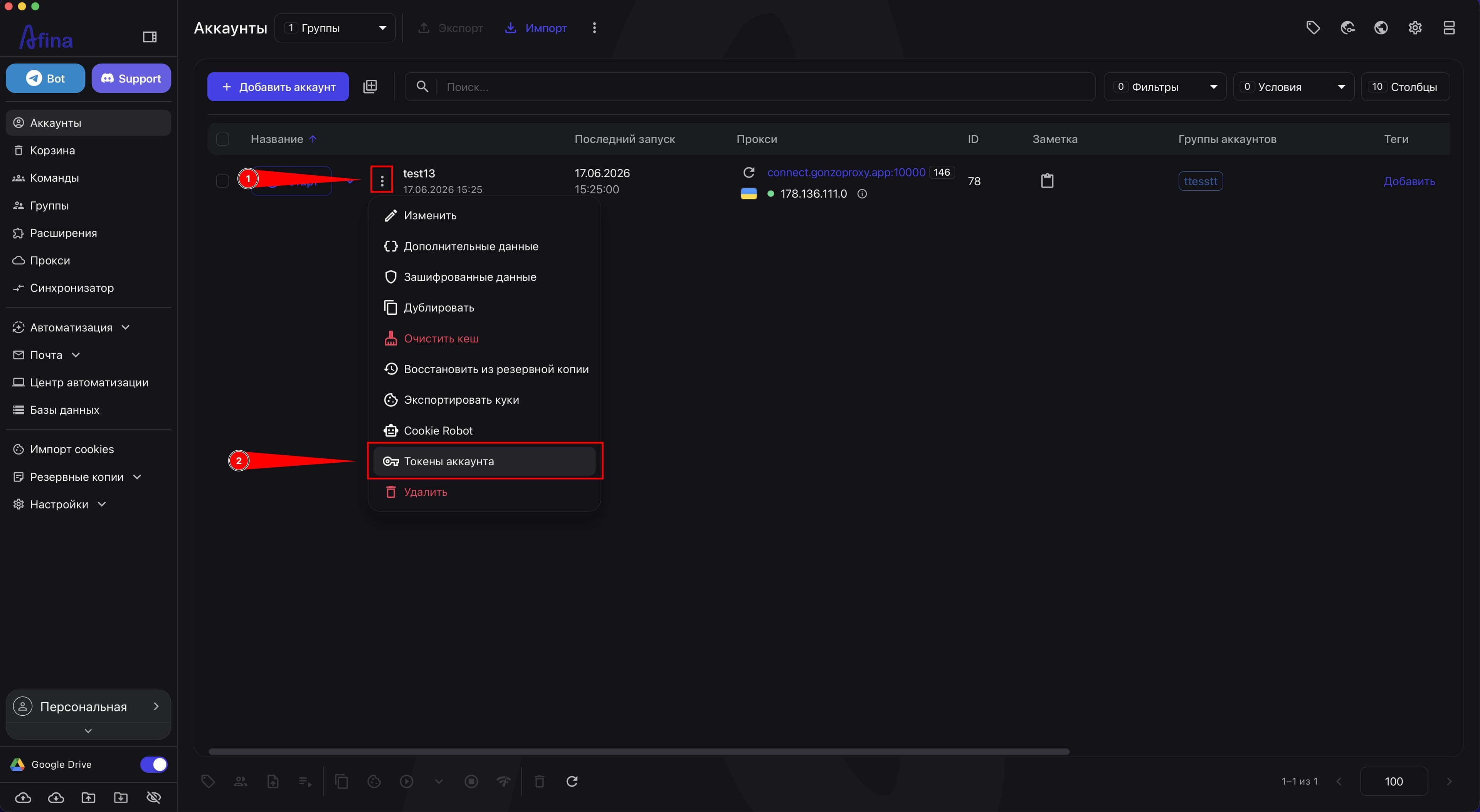The height and width of the screenshot is (812, 1480).
Task: Click cloud download icon in sidebar footer
Action: point(56,798)
